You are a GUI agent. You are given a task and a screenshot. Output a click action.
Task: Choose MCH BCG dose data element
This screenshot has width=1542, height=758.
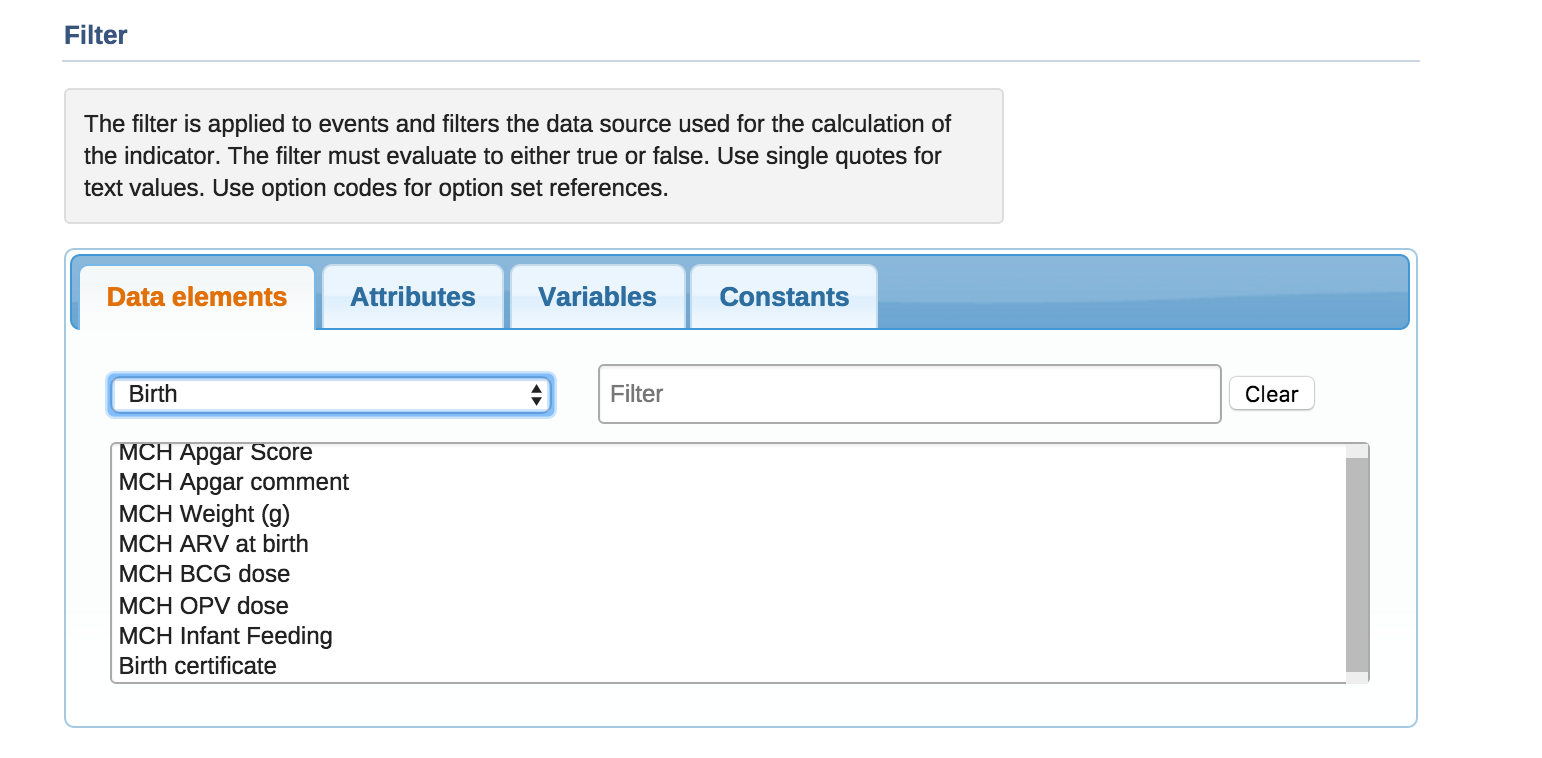(x=204, y=574)
